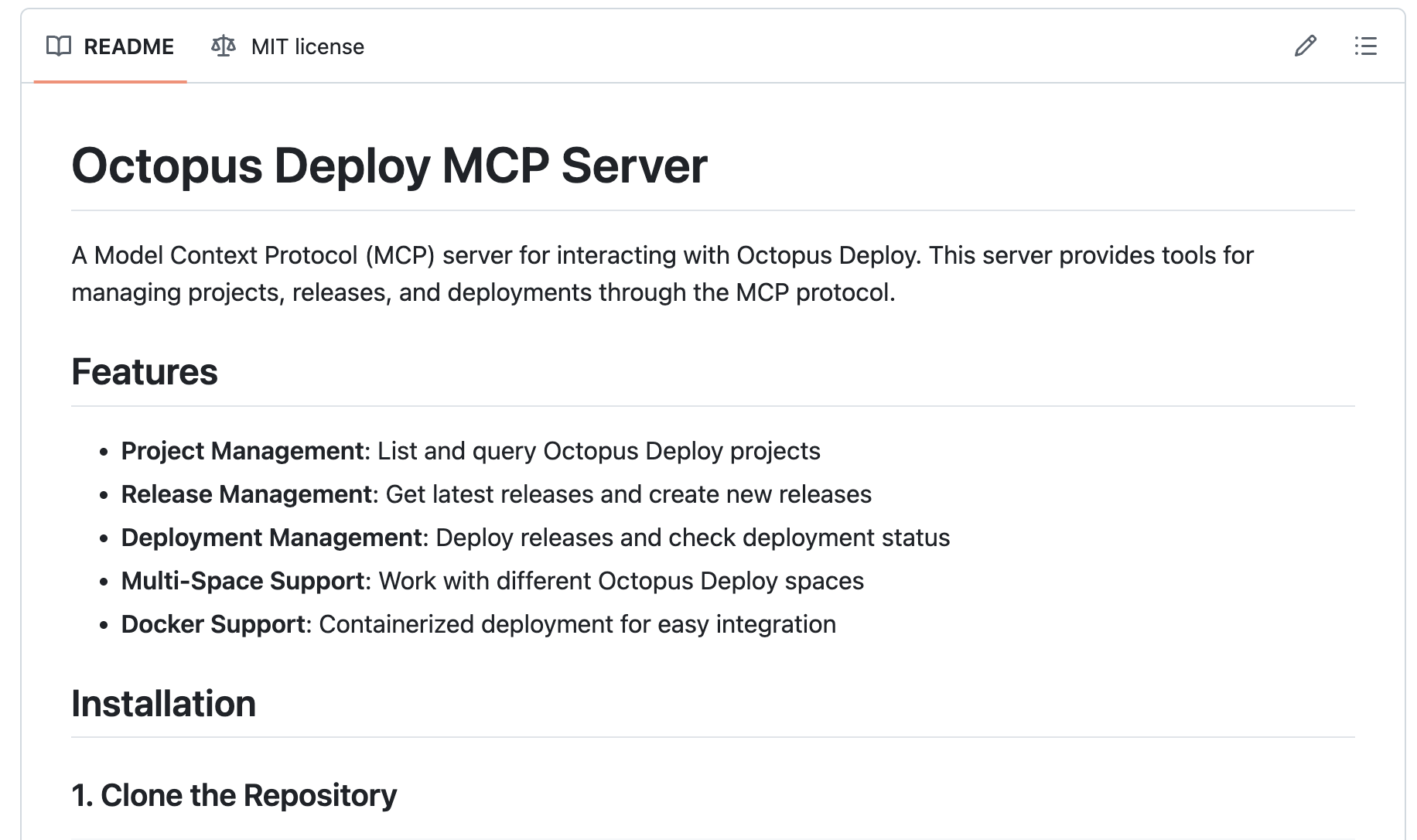Viewport: 1417px width, 840px height.
Task: Click the Octopus Deploy MCP Server heading
Action: pos(390,164)
